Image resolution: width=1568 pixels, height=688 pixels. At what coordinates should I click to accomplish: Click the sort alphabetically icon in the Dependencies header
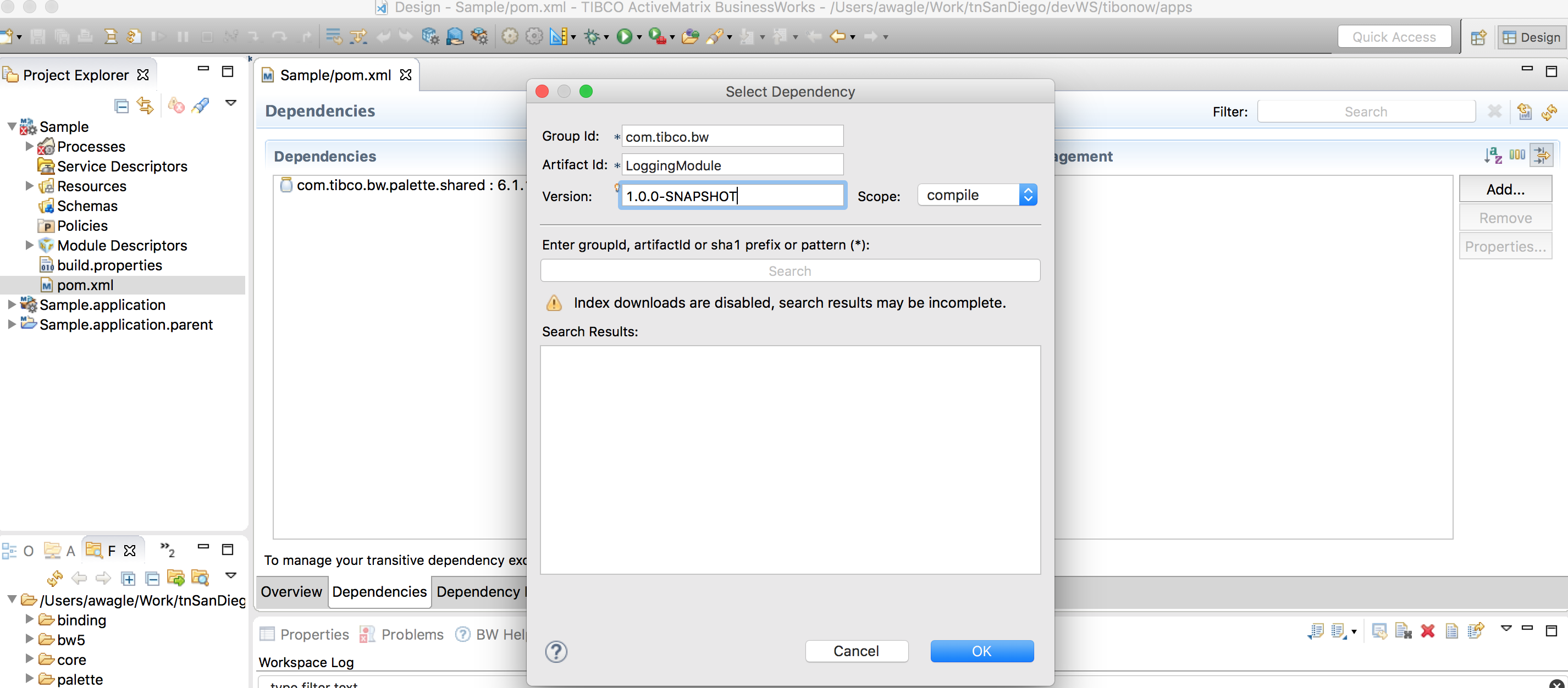1493,156
